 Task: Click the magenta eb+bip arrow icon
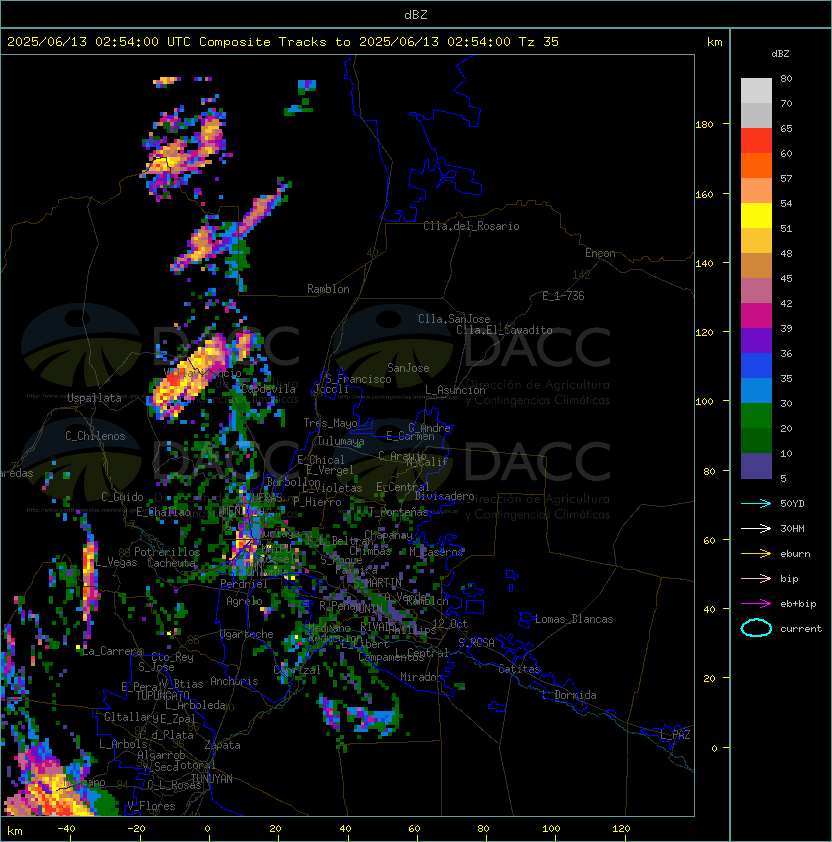tap(756, 604)
